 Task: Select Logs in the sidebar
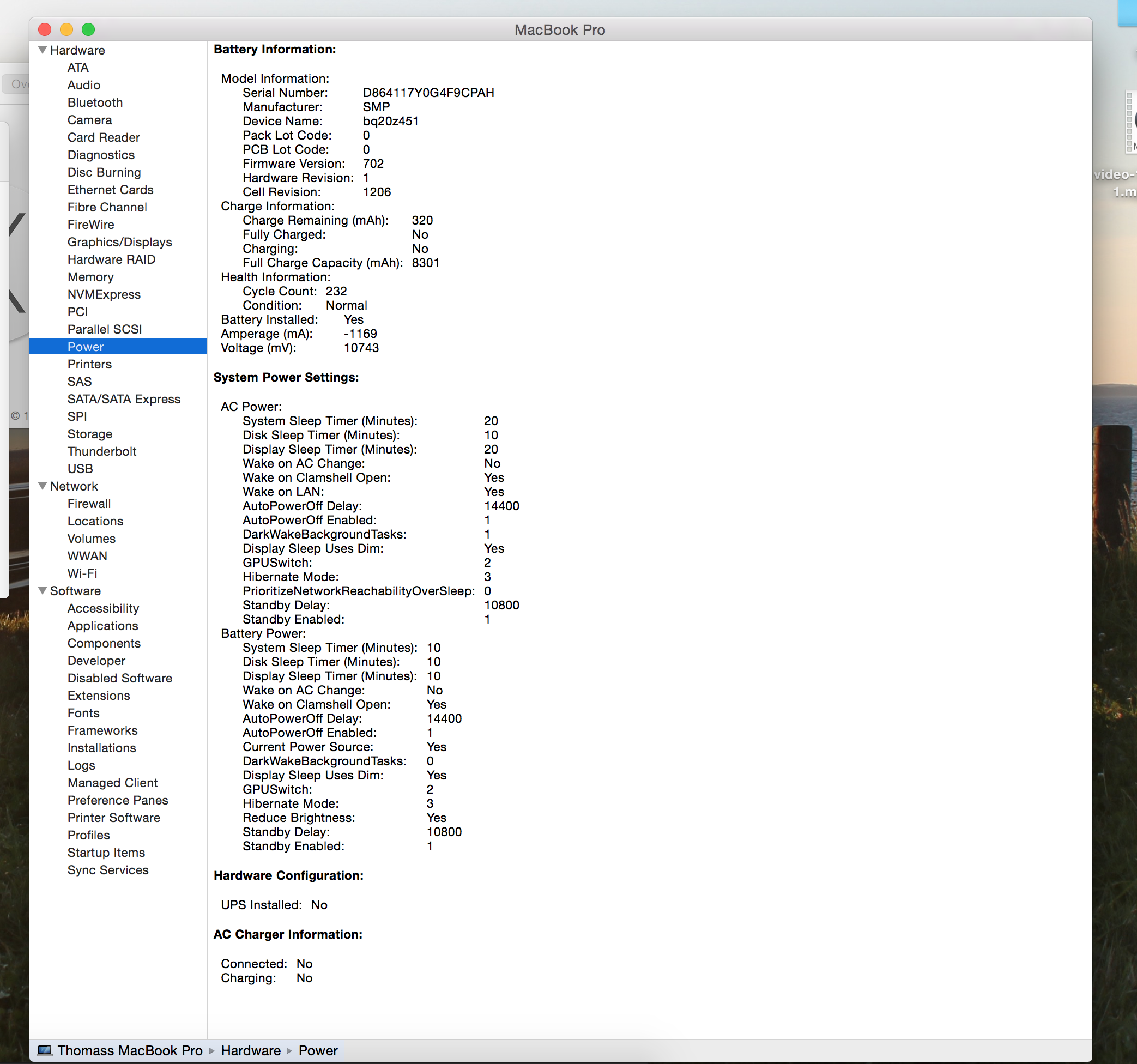[x=81, y=765]
